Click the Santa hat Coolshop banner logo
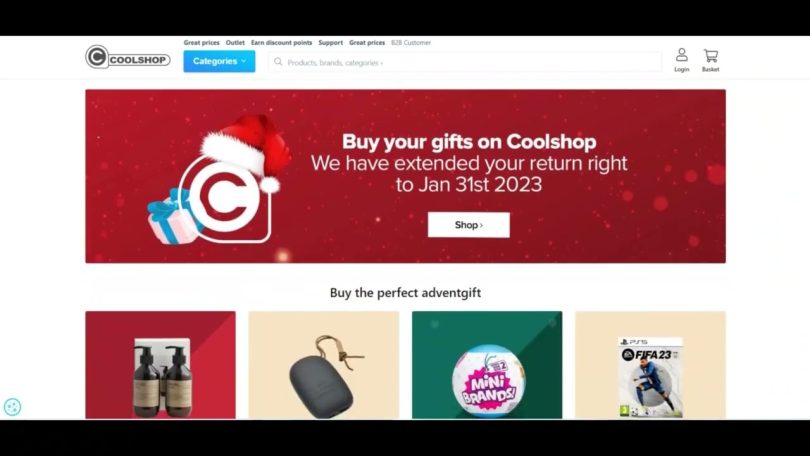The height and width of the screenshot is (456, 810). 222,181
